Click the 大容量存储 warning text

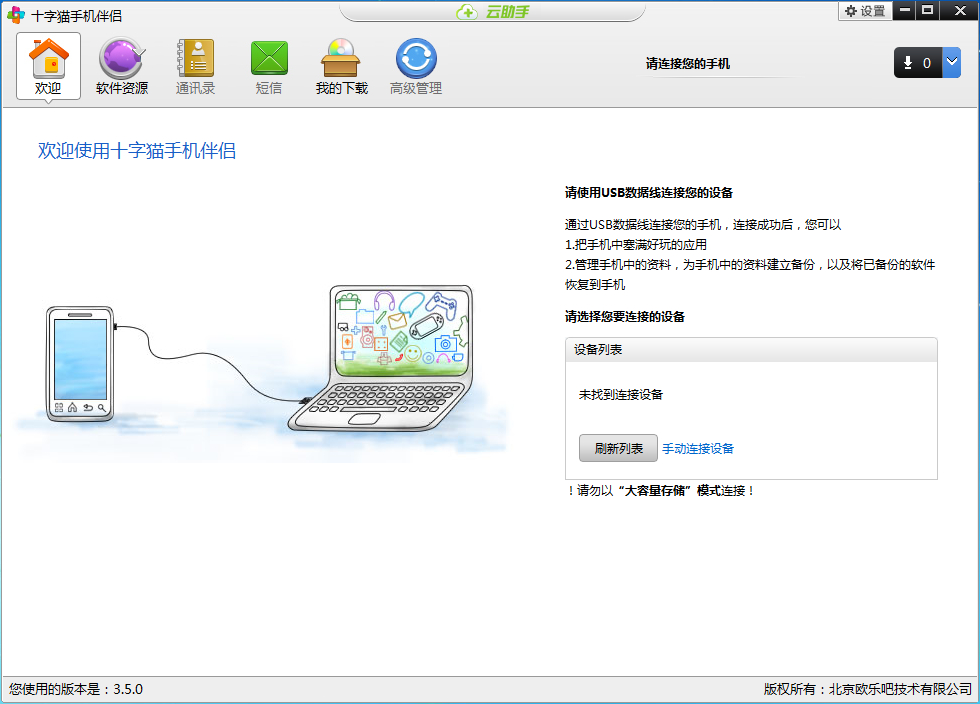point(661,491)
